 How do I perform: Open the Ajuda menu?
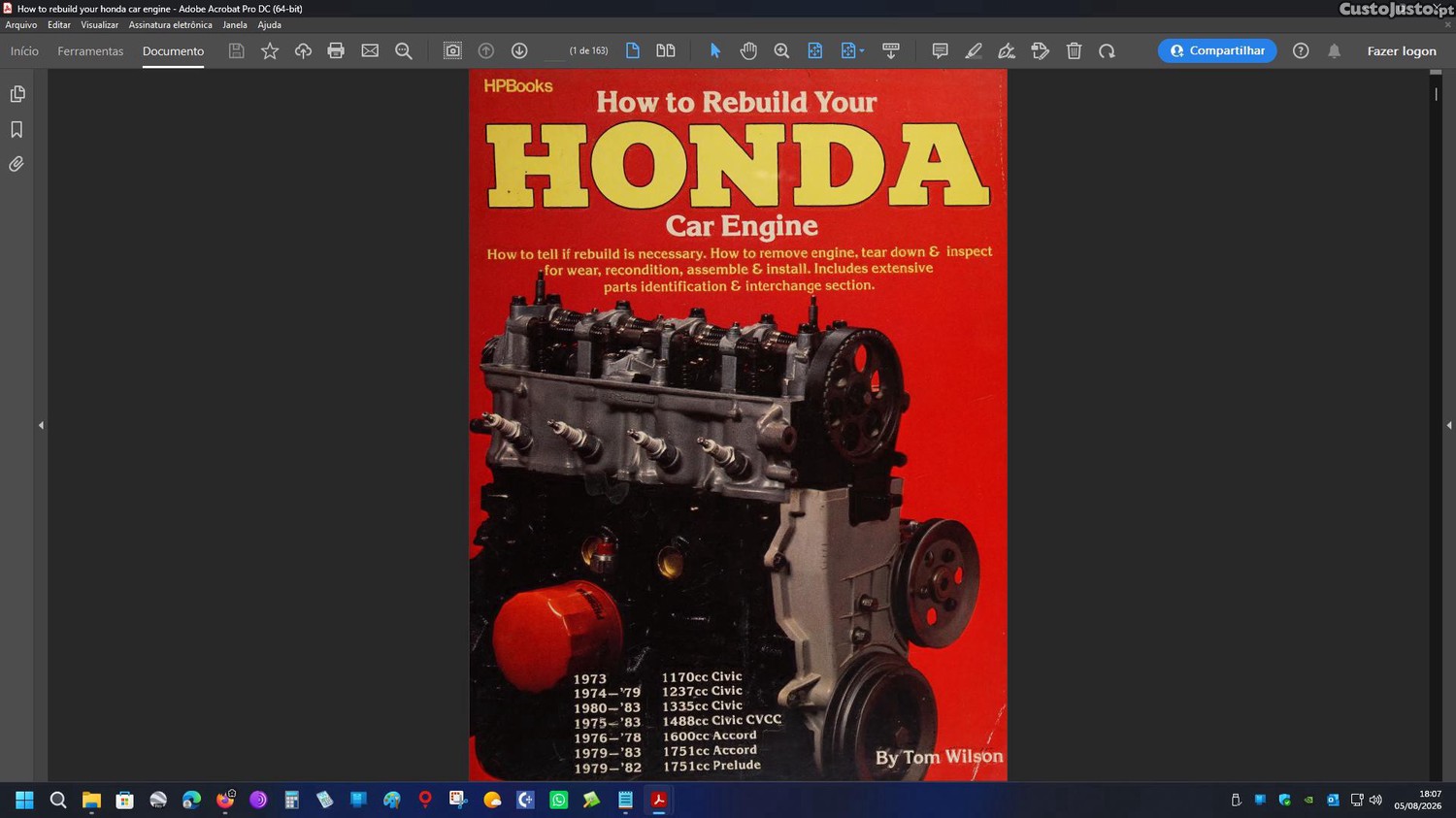pos(270,25)
